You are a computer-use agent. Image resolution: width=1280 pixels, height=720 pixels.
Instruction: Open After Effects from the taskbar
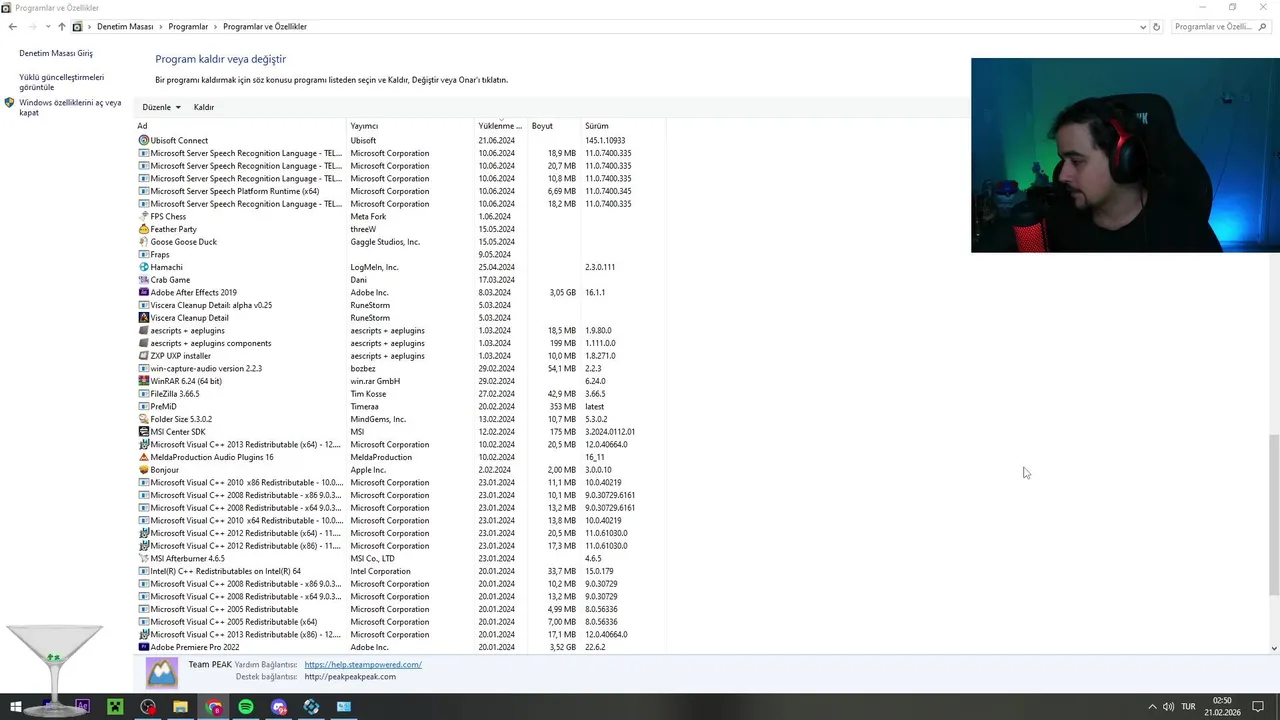pyautogui.click(x=82, y=707)
